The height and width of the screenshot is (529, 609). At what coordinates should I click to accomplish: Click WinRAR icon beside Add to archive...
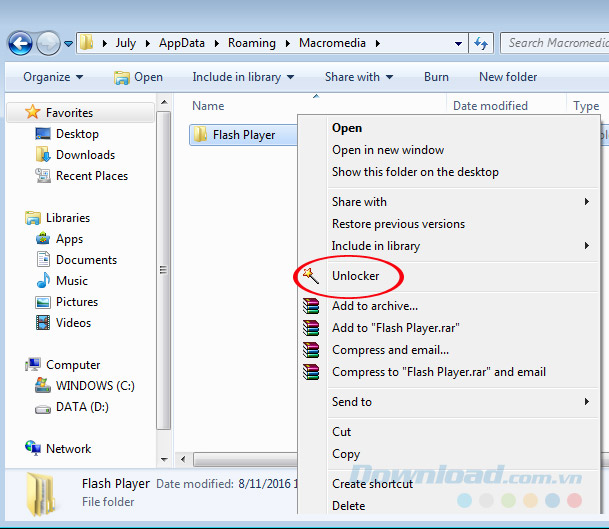311,306
